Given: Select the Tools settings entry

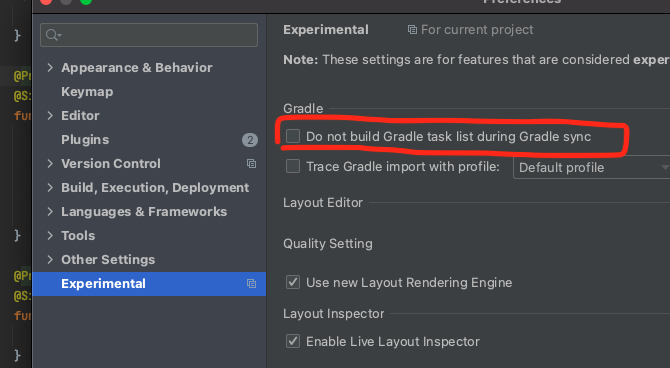Looking at the screenshot, I should (x=78, y=236).
